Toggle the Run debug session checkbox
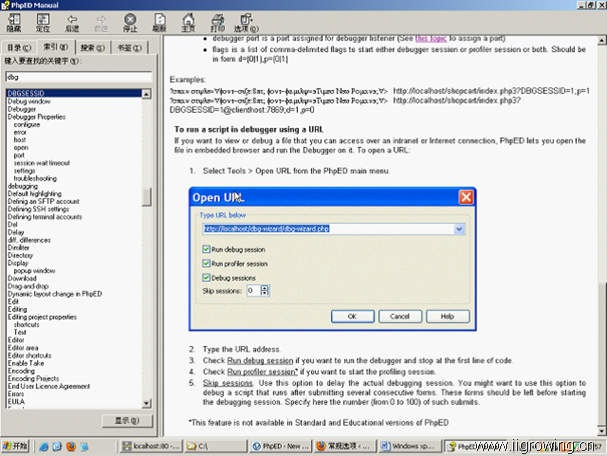Image resolution: width=607 pixels, height=456 pixels. (206, 249)
